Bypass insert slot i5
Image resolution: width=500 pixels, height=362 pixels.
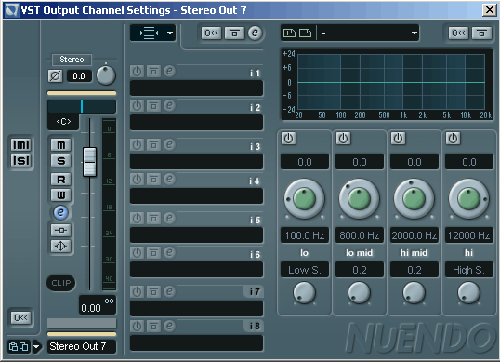pyautogui.click(x=154, y=218)
